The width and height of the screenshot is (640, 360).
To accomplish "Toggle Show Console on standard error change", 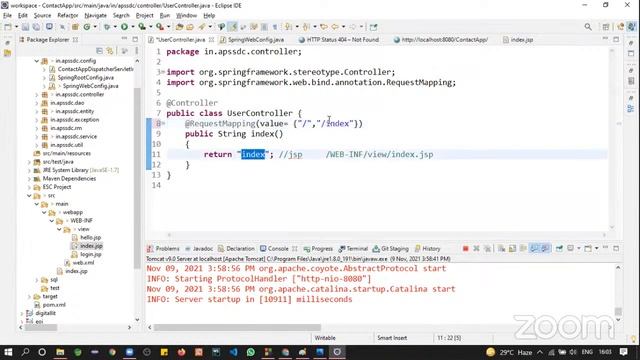I will click(x=545, y=249).
